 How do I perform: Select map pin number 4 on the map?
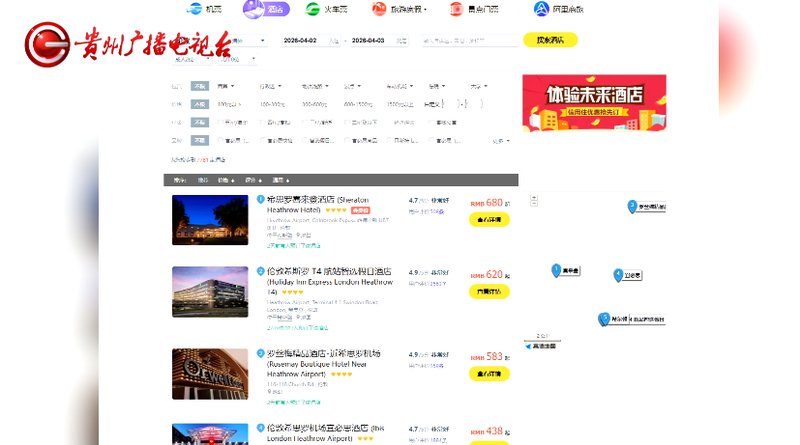pos(618,275)
